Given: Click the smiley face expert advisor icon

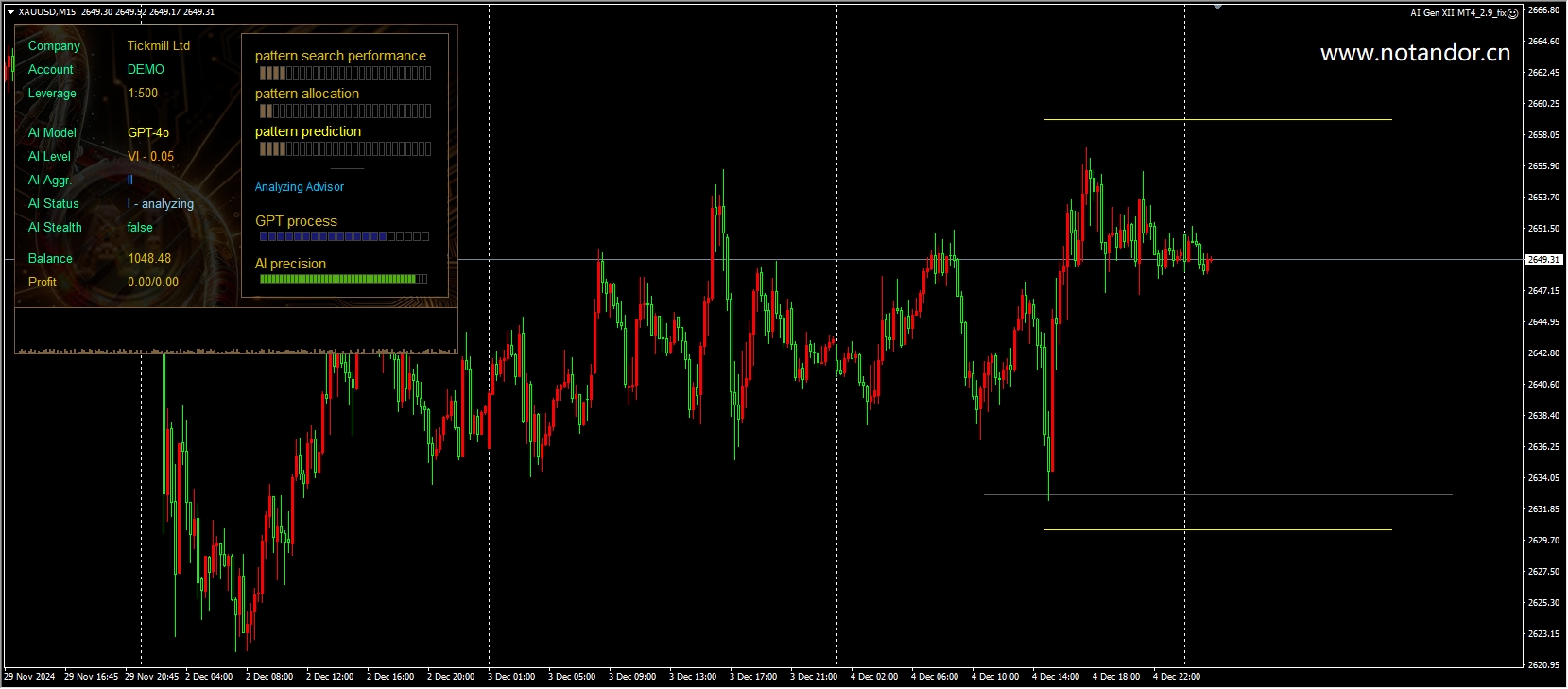Looking at the screenshot, I should pyautogui.click(x=1512, y=13).
